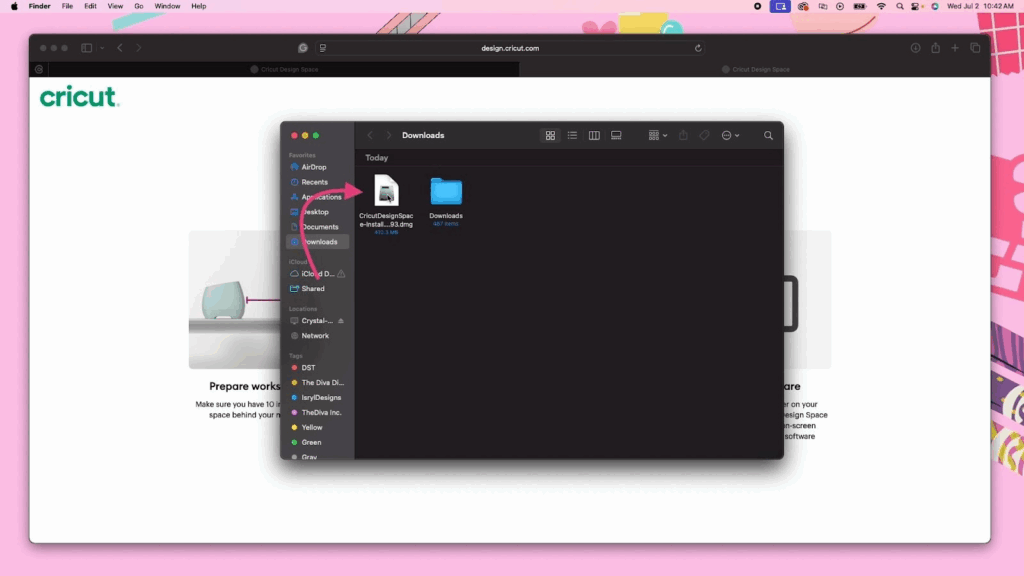This screenshot has height=576, width=1024.
Task: Go forward in the Finder window
Action: 389,135
